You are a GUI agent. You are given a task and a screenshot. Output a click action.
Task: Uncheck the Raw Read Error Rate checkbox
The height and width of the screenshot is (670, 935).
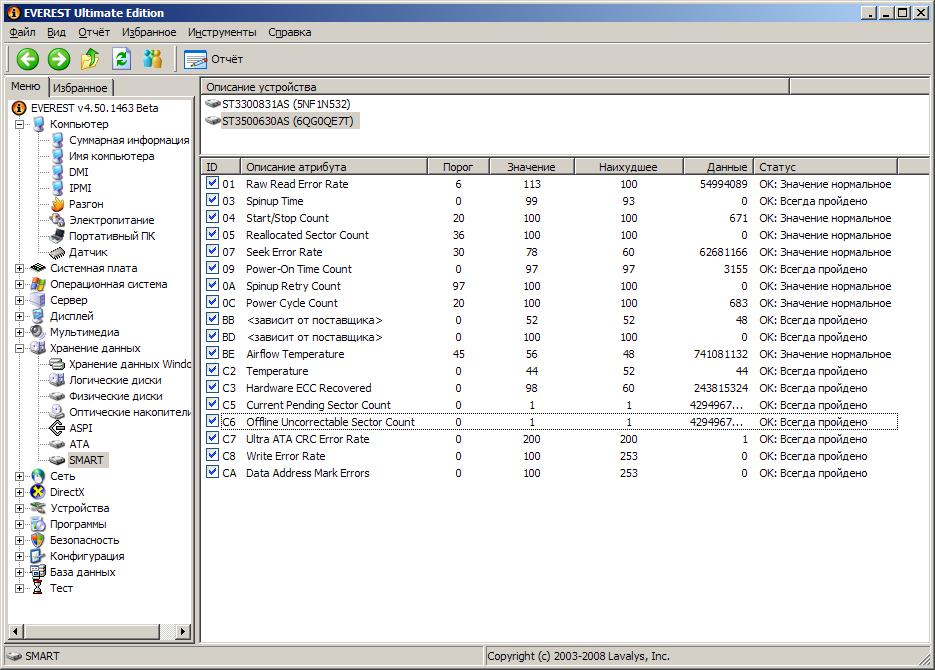point(212,184)
